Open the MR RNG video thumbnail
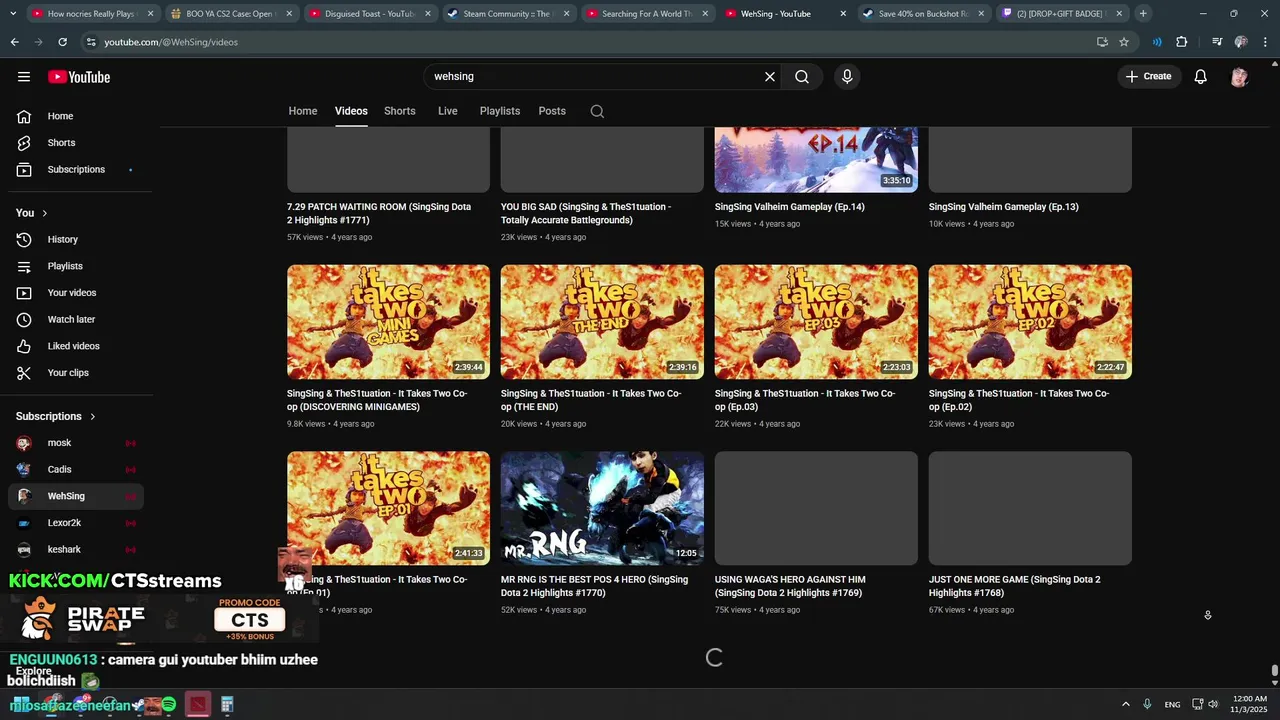This screenshot has width=1280, height=720. (602, 508)
